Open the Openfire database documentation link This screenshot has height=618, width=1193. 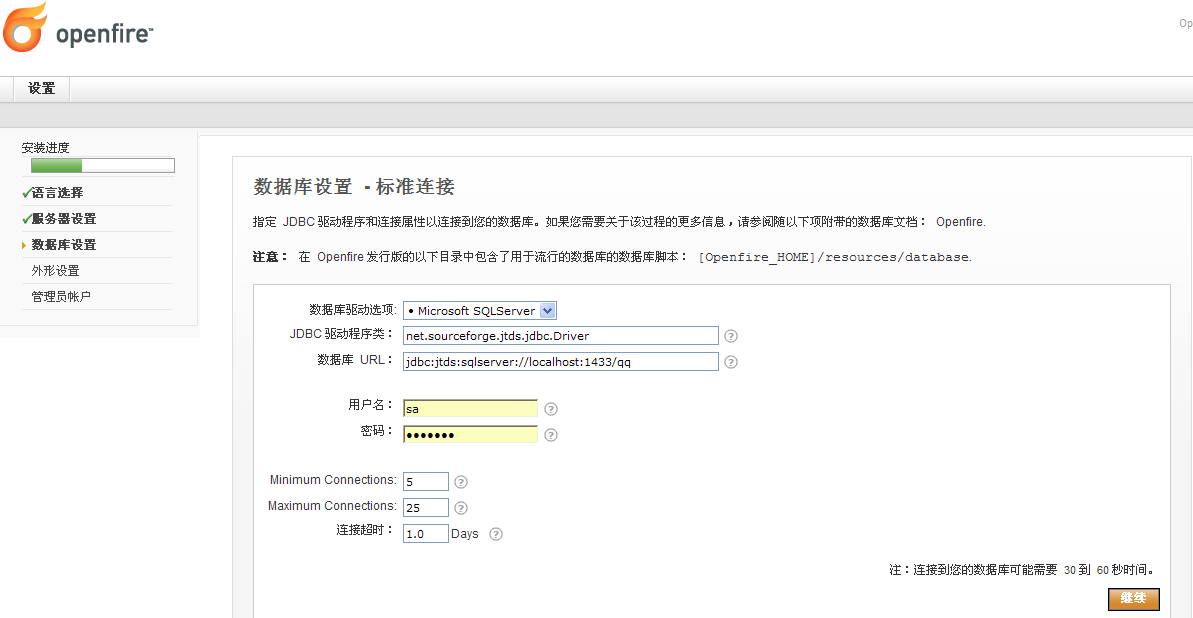pos(960,222)
